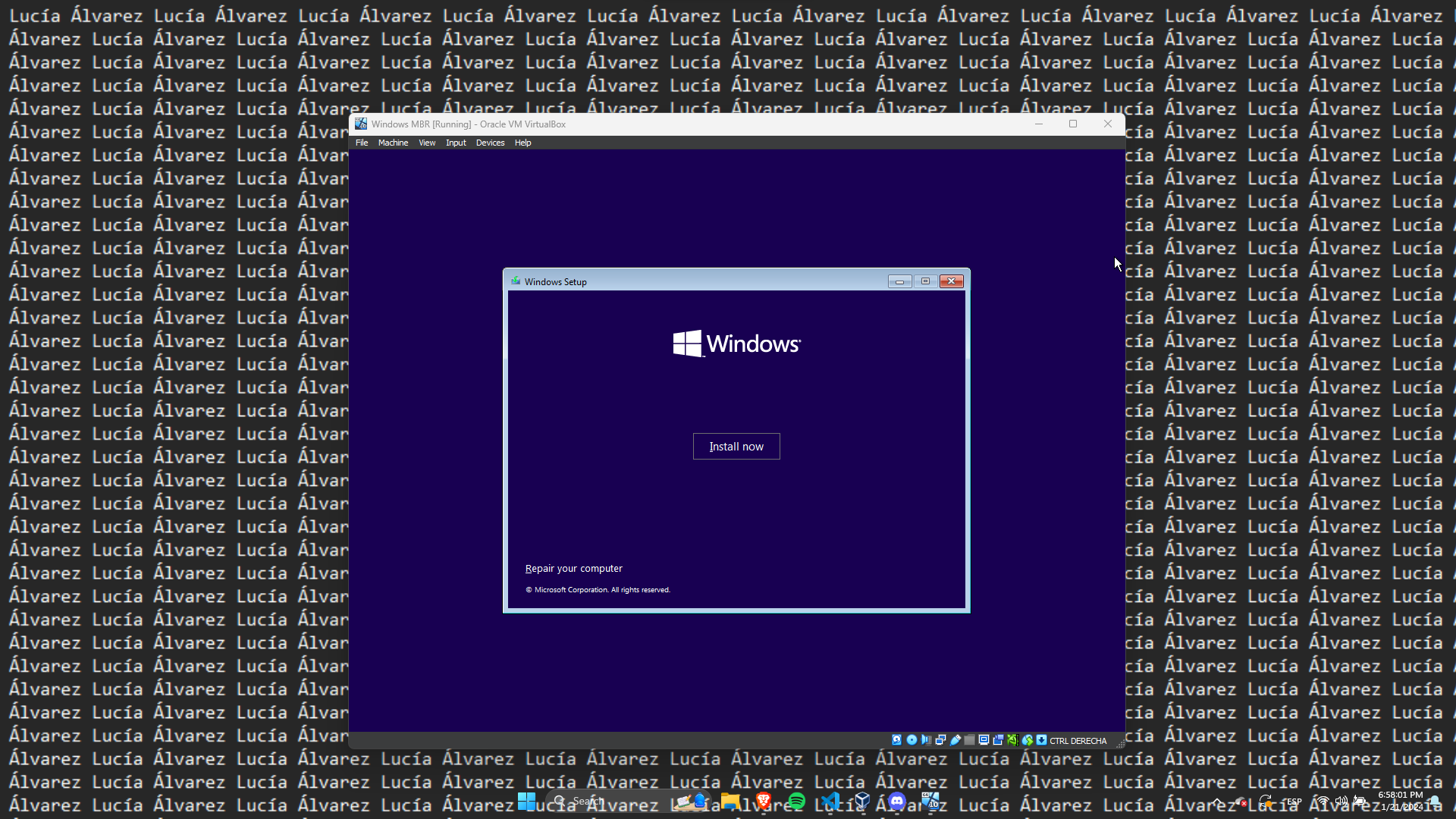
Task: Open Spotify from the taskbar
Action: tap(796, 801)
